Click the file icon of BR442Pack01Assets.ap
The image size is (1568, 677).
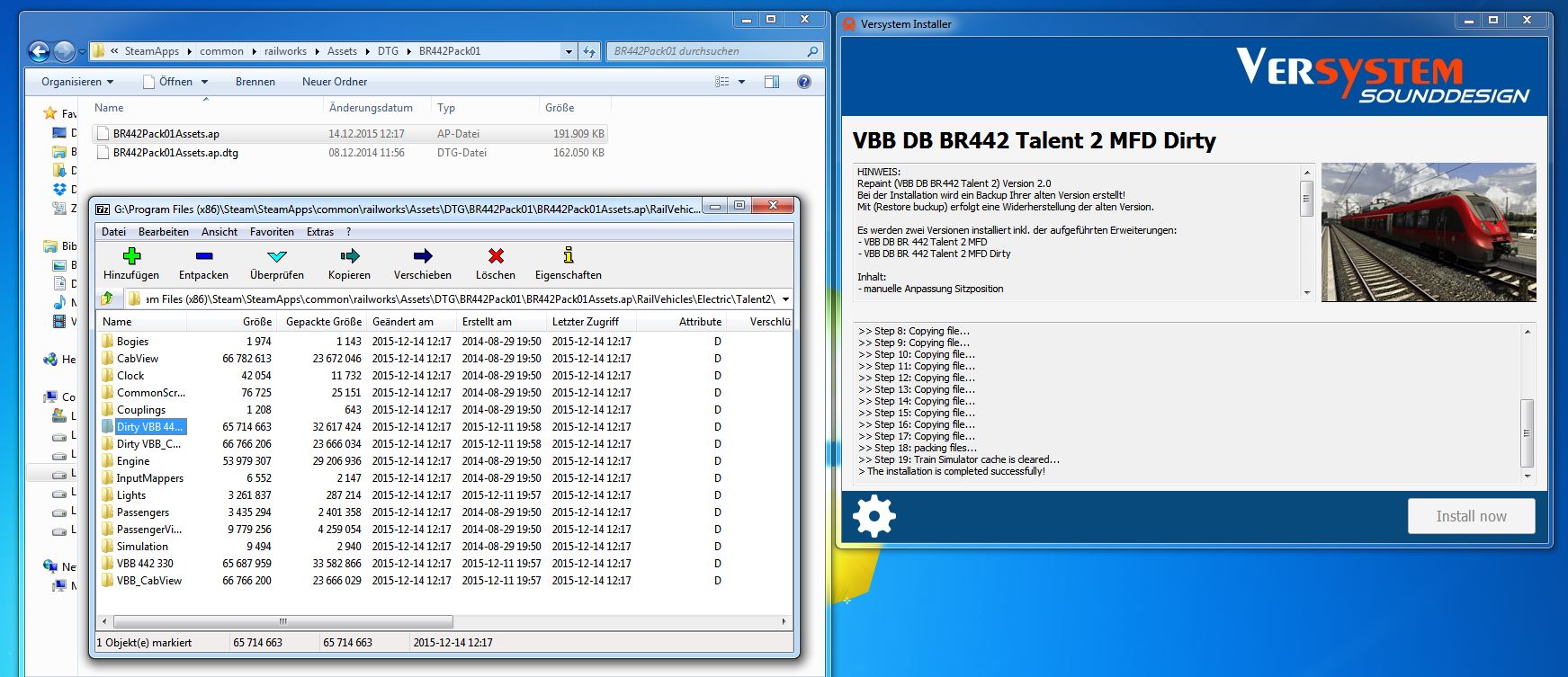[x=103, y=134]
